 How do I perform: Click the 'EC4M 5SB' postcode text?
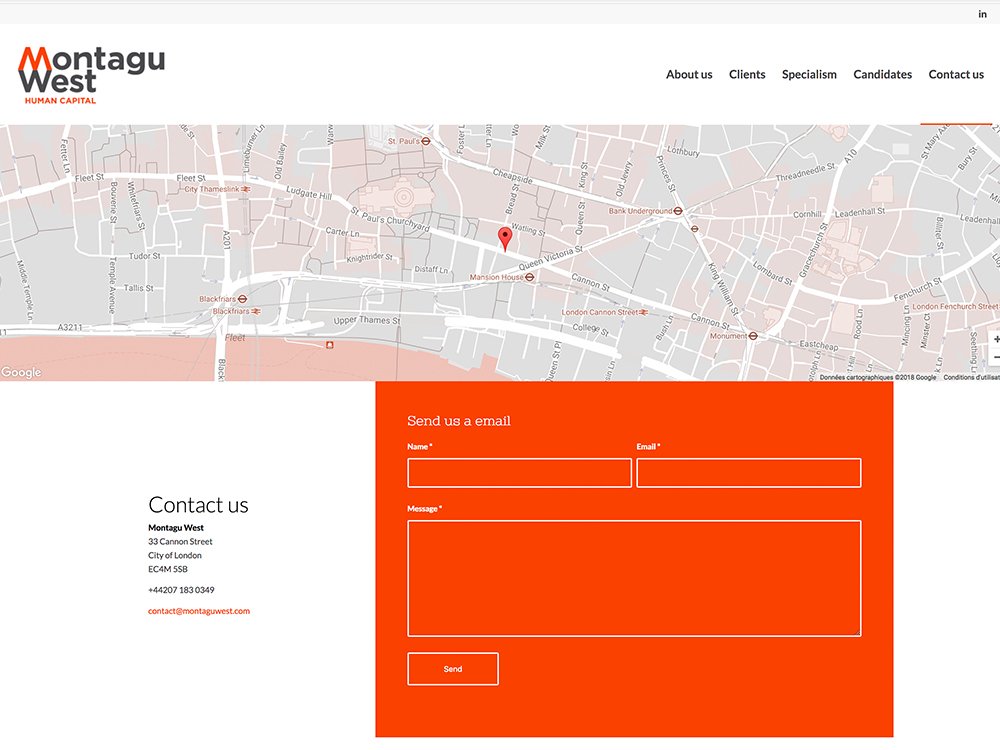coord(168,569)
